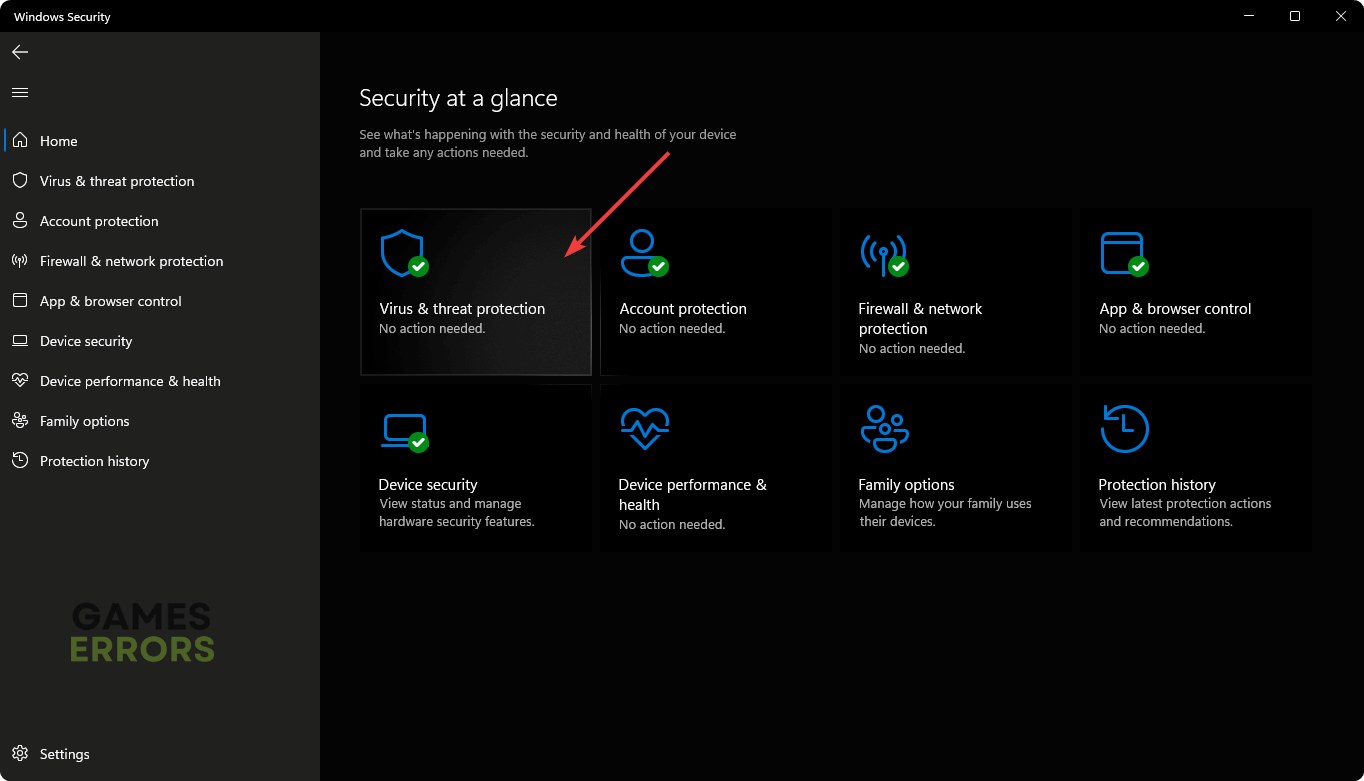This screenshot has width=1364, height=781.
Task: Click the Virus & threat protection shield tile icon
Action: pyautogui.click(x=403, y=253)
